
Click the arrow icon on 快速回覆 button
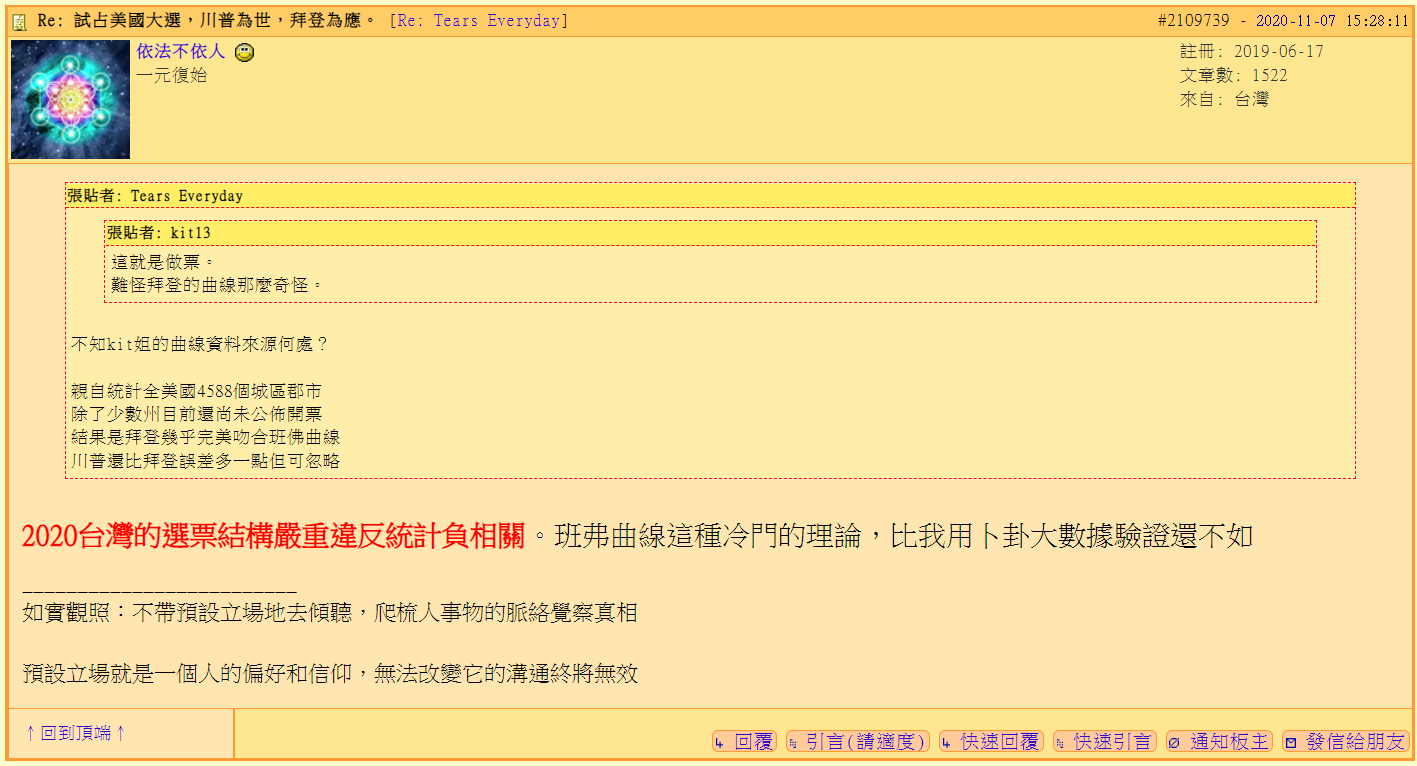tap(947, 741)
